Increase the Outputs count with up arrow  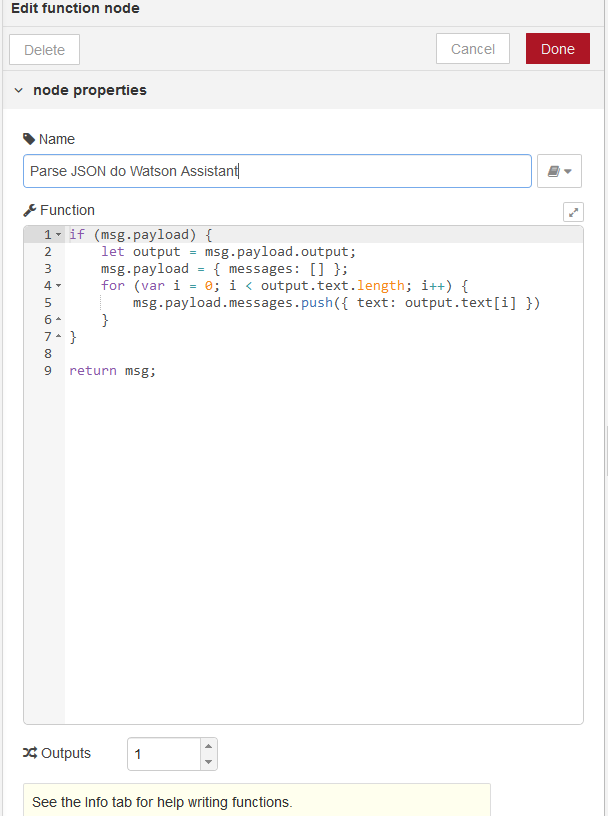pyautogui.click(x=208, y=746)
